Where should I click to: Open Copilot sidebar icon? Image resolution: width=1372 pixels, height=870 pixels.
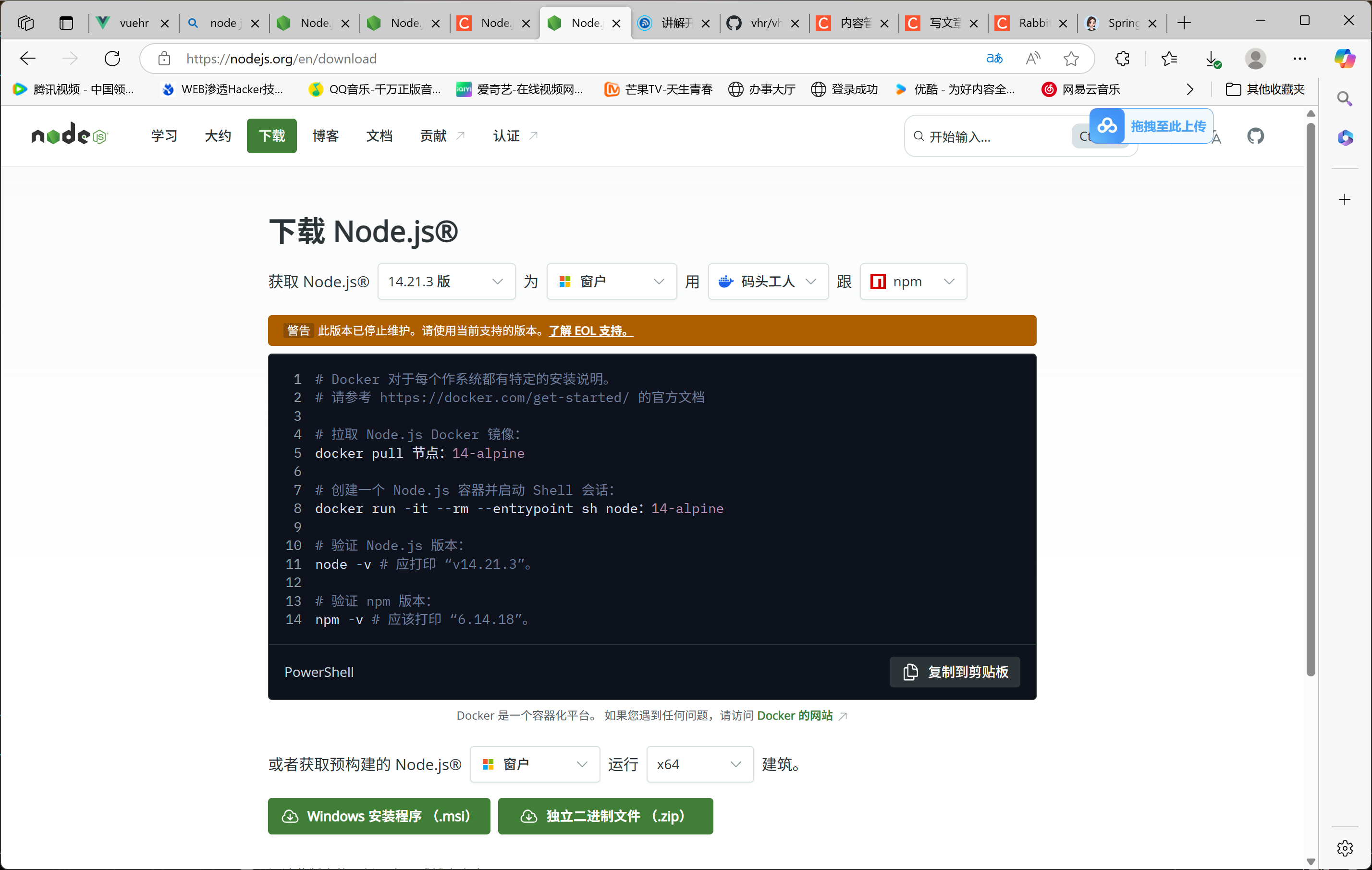(x=1345, y=59)
